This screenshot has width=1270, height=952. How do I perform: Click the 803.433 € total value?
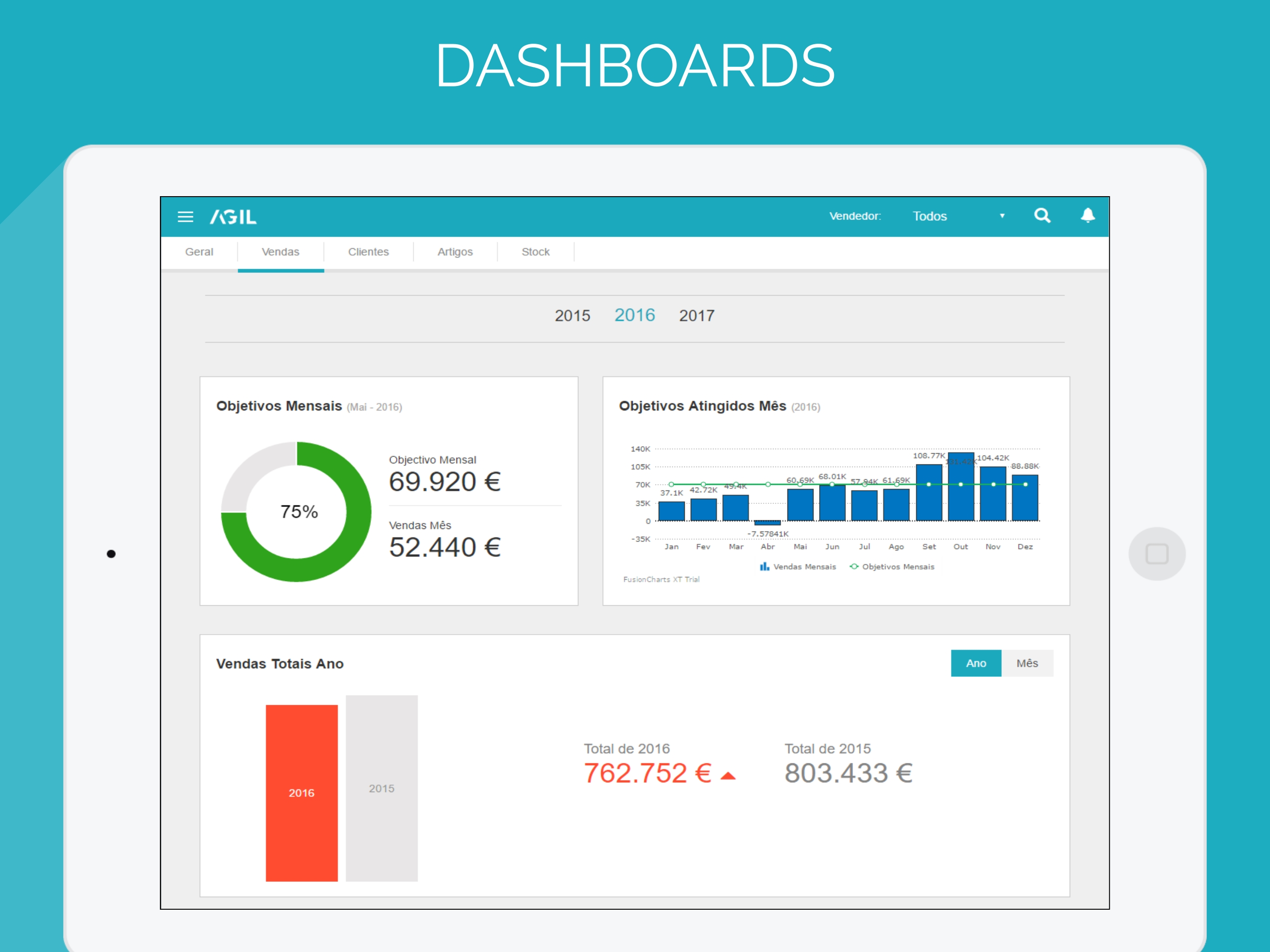pyautogui.click(x=848, y=773)
